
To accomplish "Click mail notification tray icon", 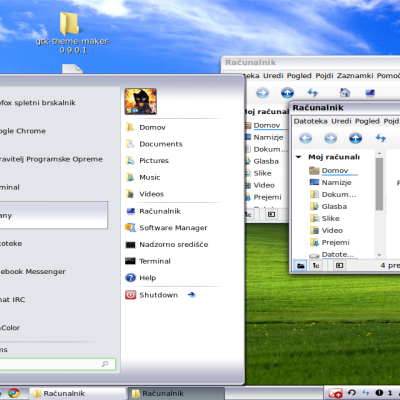I will [336, 393].
